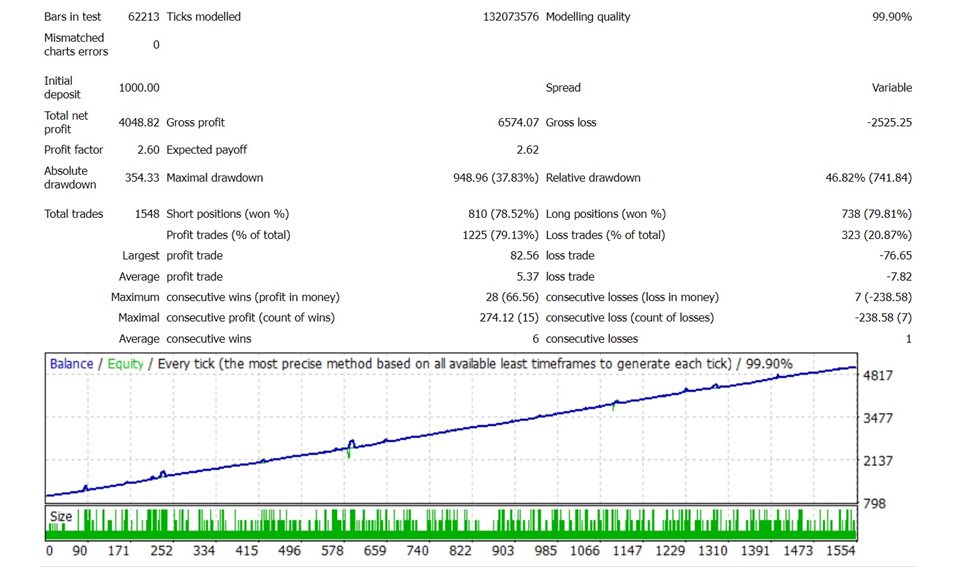This screenshot has width=960, height=567.
Task: Select the Short positions value 810 (78.52%)
Action: coord(503,214)
